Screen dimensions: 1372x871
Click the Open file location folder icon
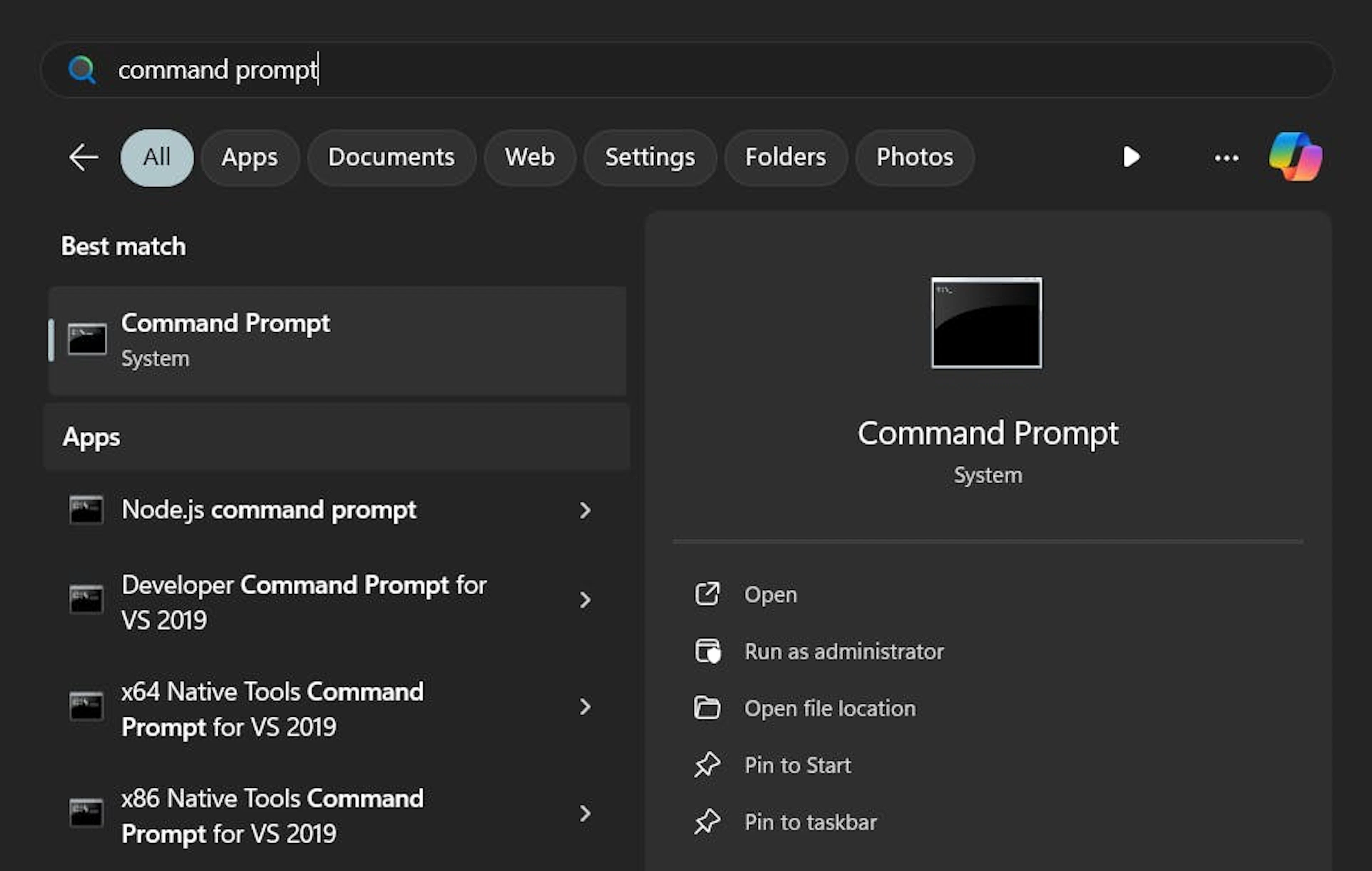point(707,708)
